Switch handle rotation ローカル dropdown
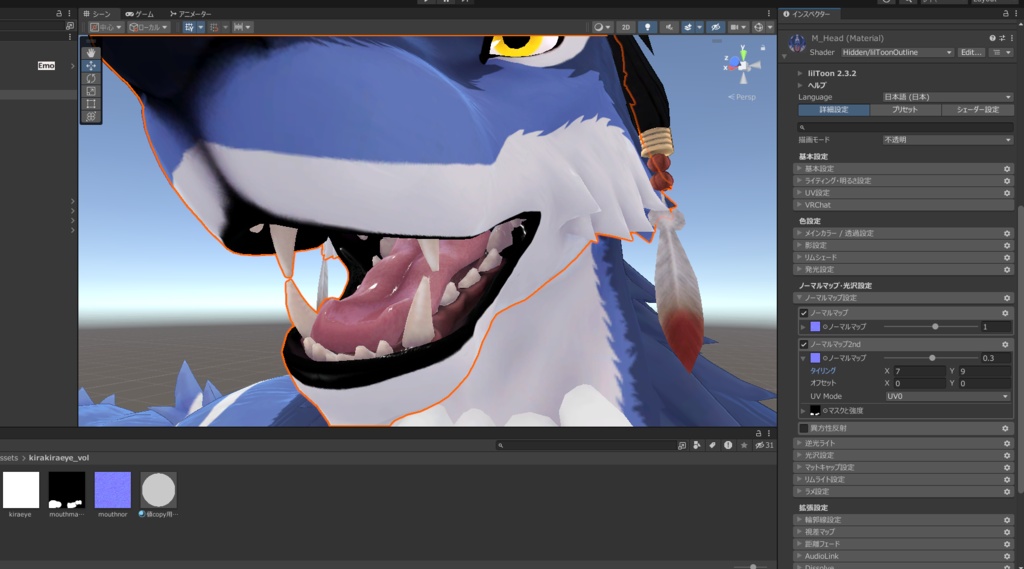This screenshot has width=1024, height=569. click(148, 27)
